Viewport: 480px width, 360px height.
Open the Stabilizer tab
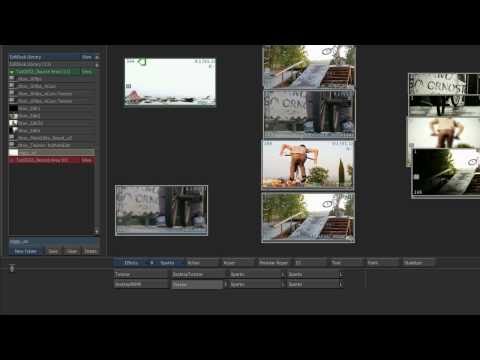click(x=418, y=263)
